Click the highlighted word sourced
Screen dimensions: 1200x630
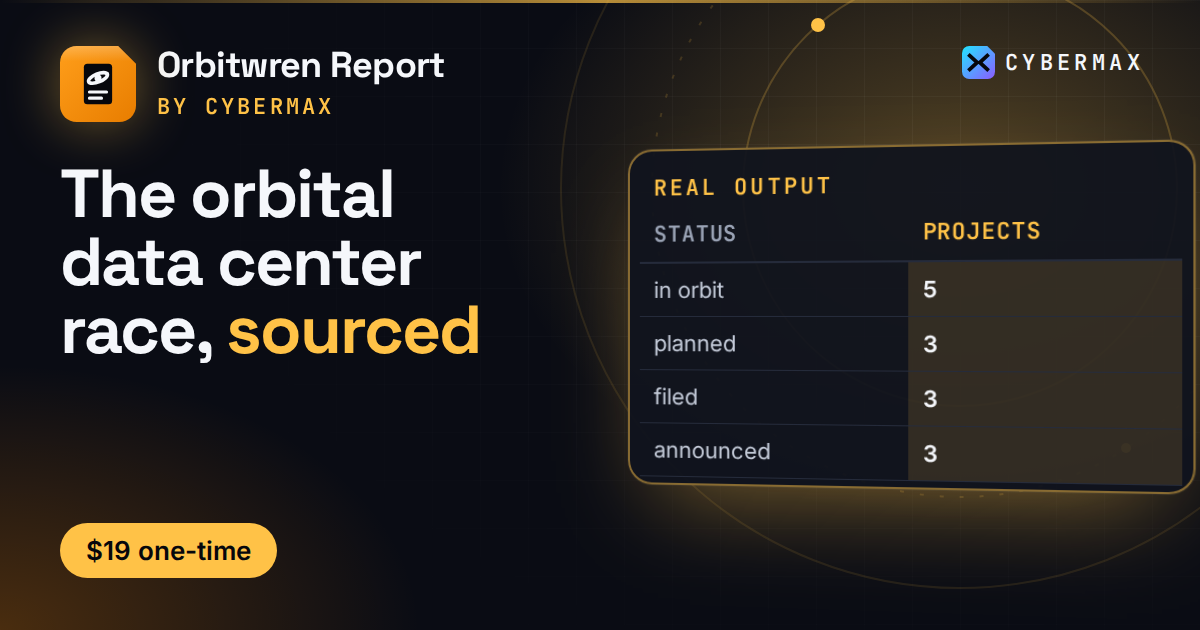point(354,332)
